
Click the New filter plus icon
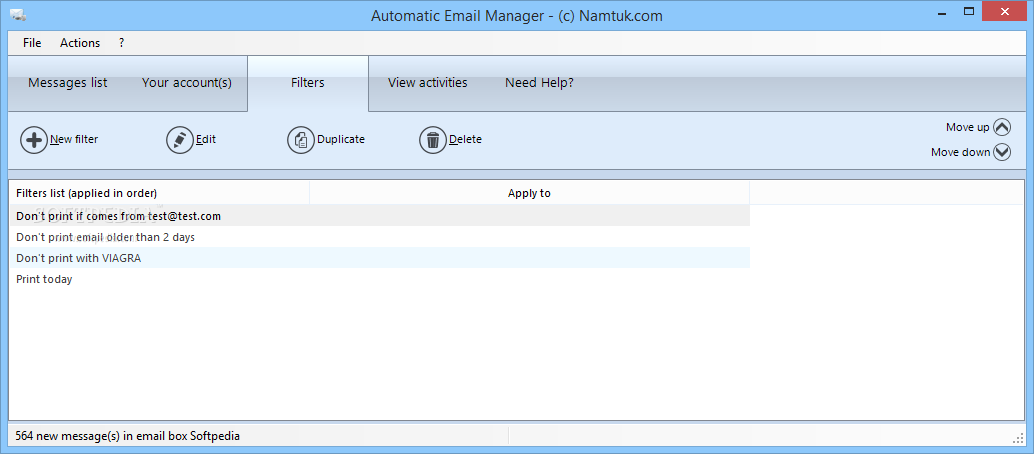tap(34, 140)
